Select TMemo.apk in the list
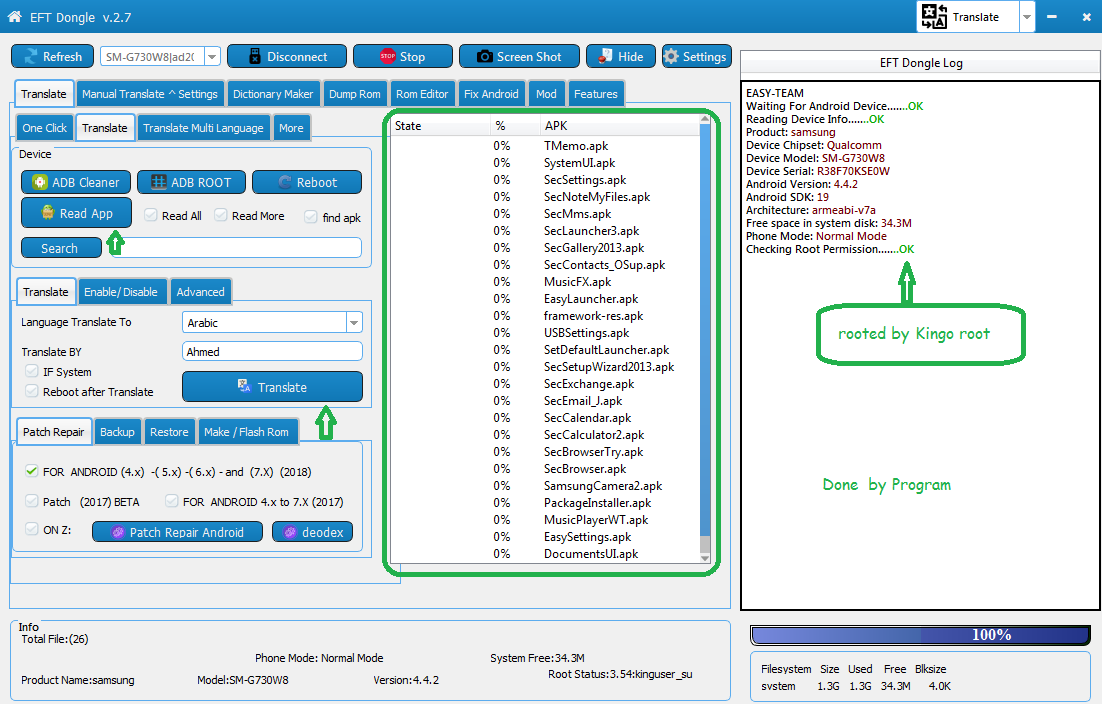The height and width of the screenshot is (704, 1102). tap(545, 146)
